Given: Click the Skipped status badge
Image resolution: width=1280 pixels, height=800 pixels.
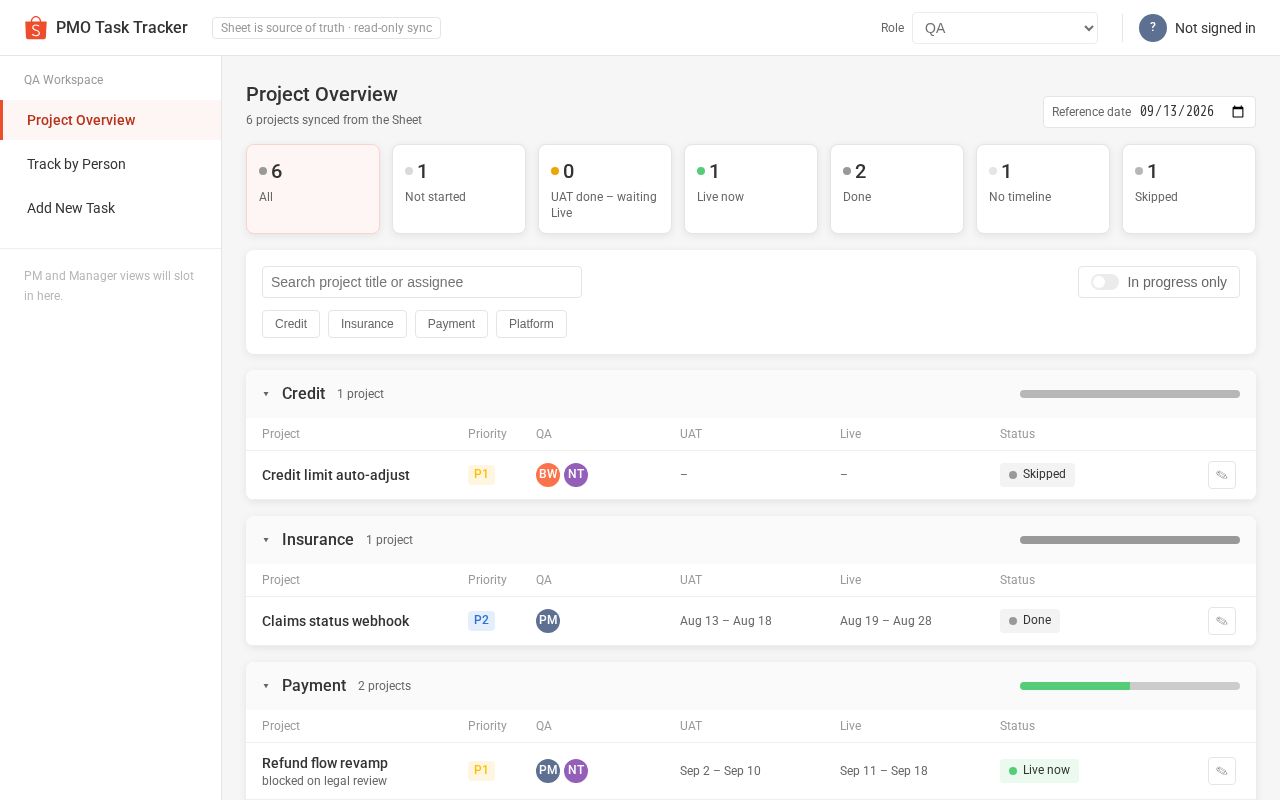Looking at the screenshot, I should coord(1037,474).
